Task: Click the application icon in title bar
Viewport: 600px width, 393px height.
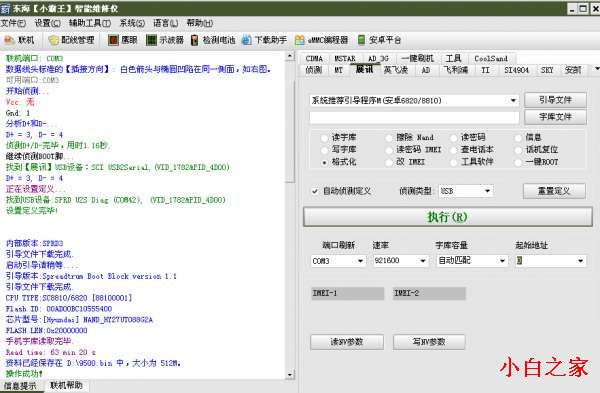Action: (x=5, y=8)
